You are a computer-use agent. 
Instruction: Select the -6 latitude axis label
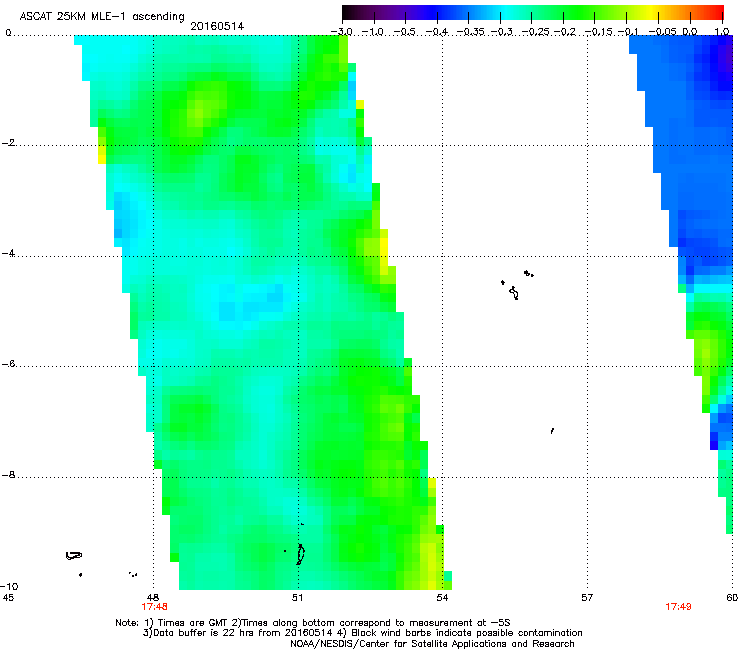point(8,364)
